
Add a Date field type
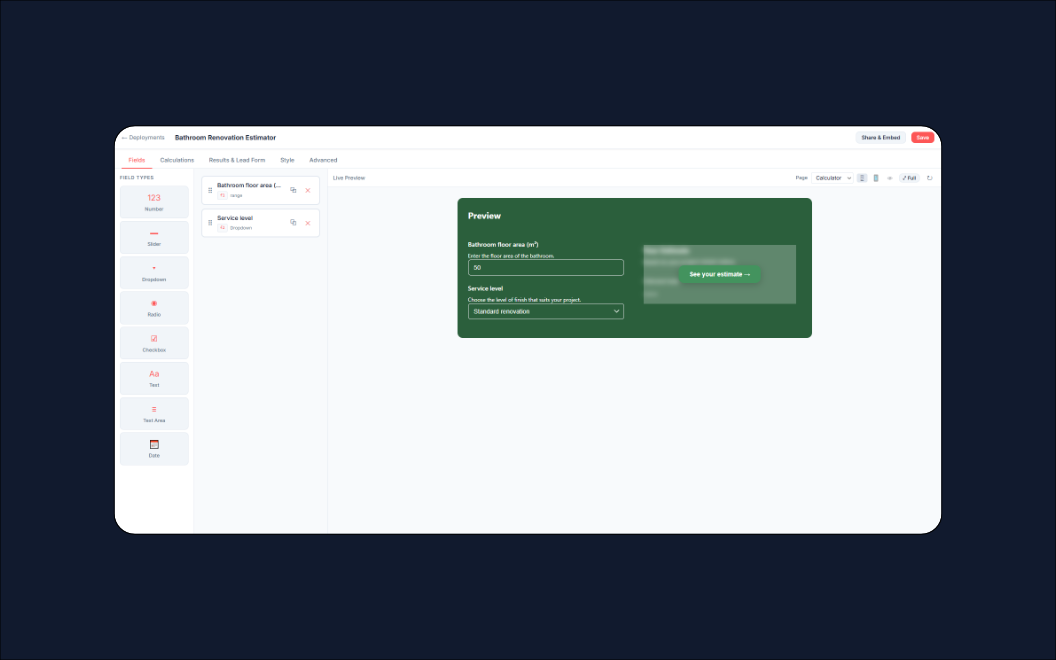coord(154,449)
